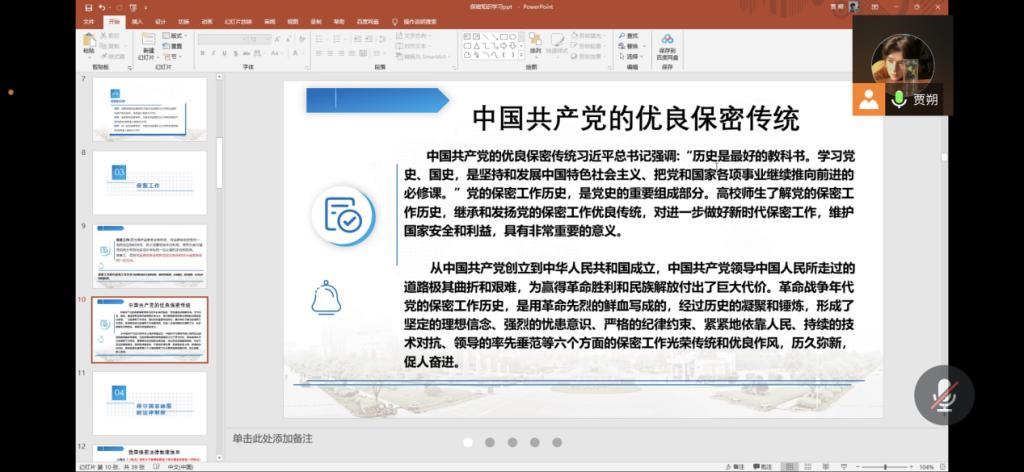Image resolution: width=1024 pixels, height=472 pixels.
Task: Switch to the View (视图) tab
Action: click(x=293, y=22)
